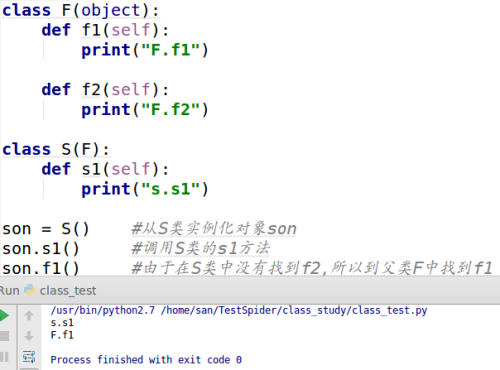
Task: Click the print("F.f1") statement
Action: coord(145,50)
